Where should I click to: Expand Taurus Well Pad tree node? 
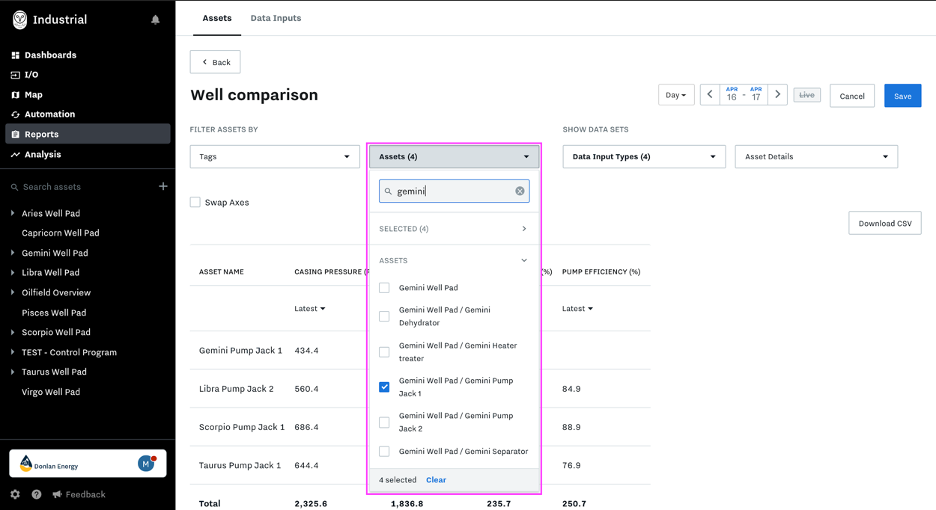pyautogui.click(x=13, y=371)
